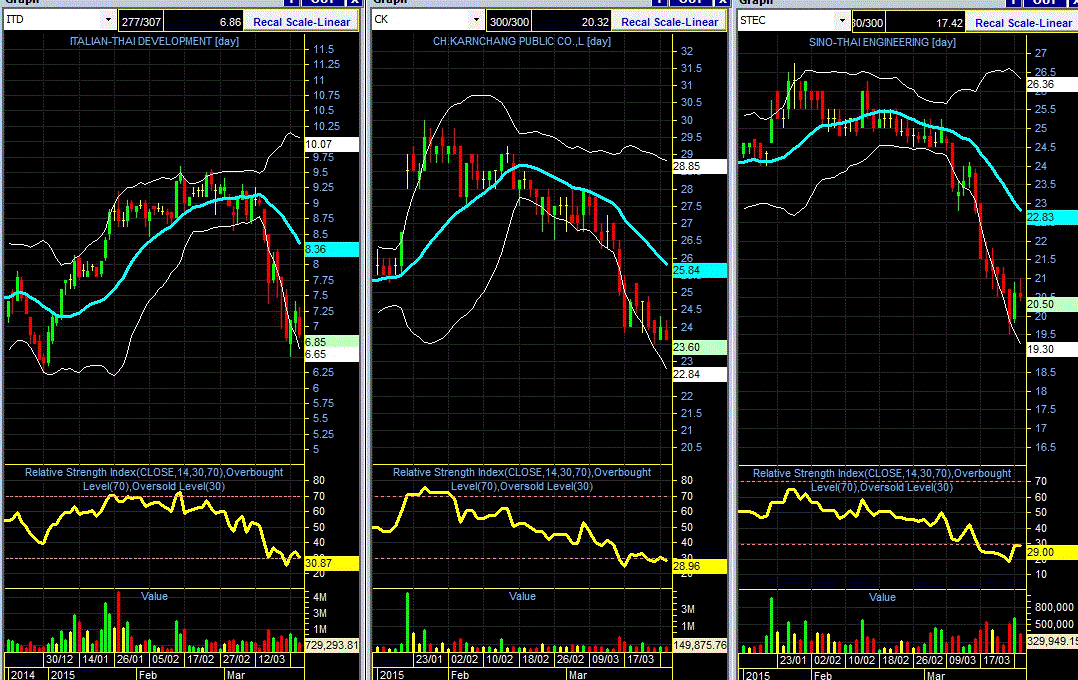This screenshot has height=680, width=1078.
Task: Click the yellow 28.96 RSI value
Action: 699,567
